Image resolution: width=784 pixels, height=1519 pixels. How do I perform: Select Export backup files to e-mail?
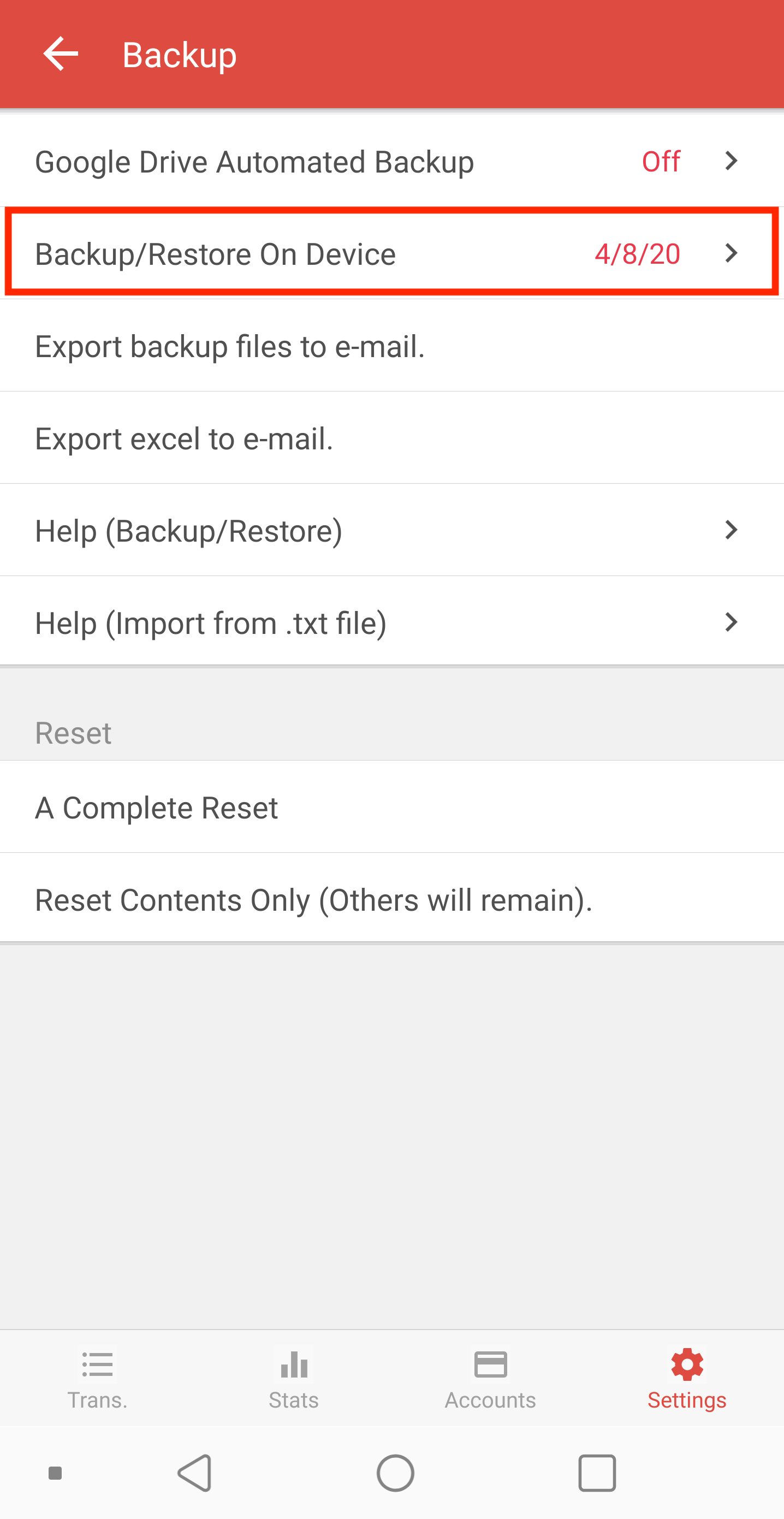pos(392,346)
